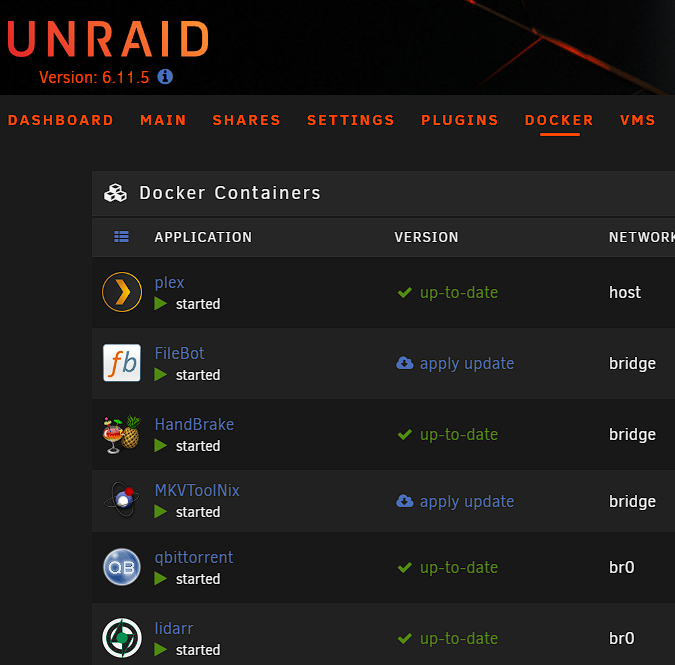This screenshot has width=675, height=665.
Task: Click the green checkmark for plex
Action: click(405, 292)
